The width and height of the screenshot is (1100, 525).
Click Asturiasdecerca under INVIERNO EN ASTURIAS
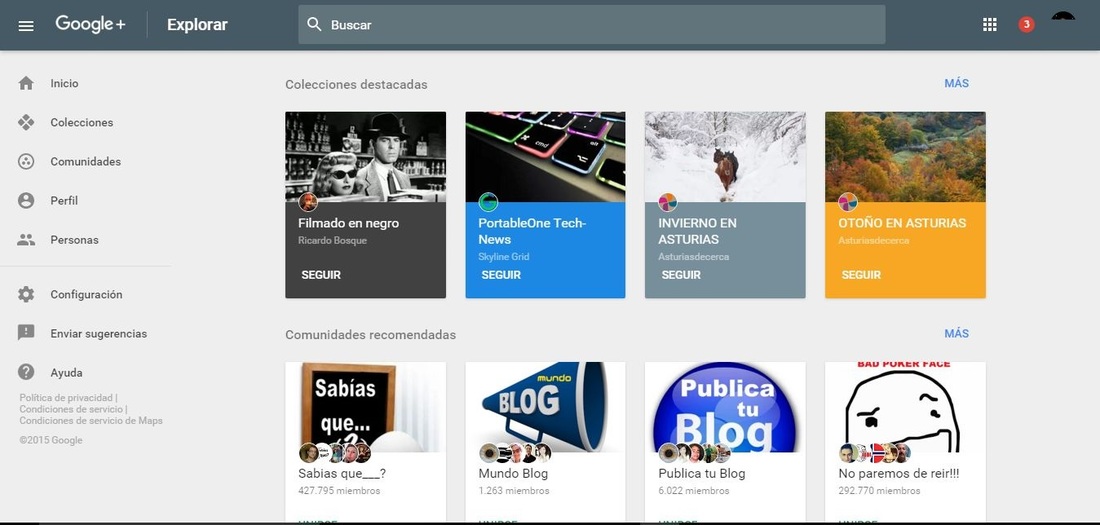click(693, 257)
